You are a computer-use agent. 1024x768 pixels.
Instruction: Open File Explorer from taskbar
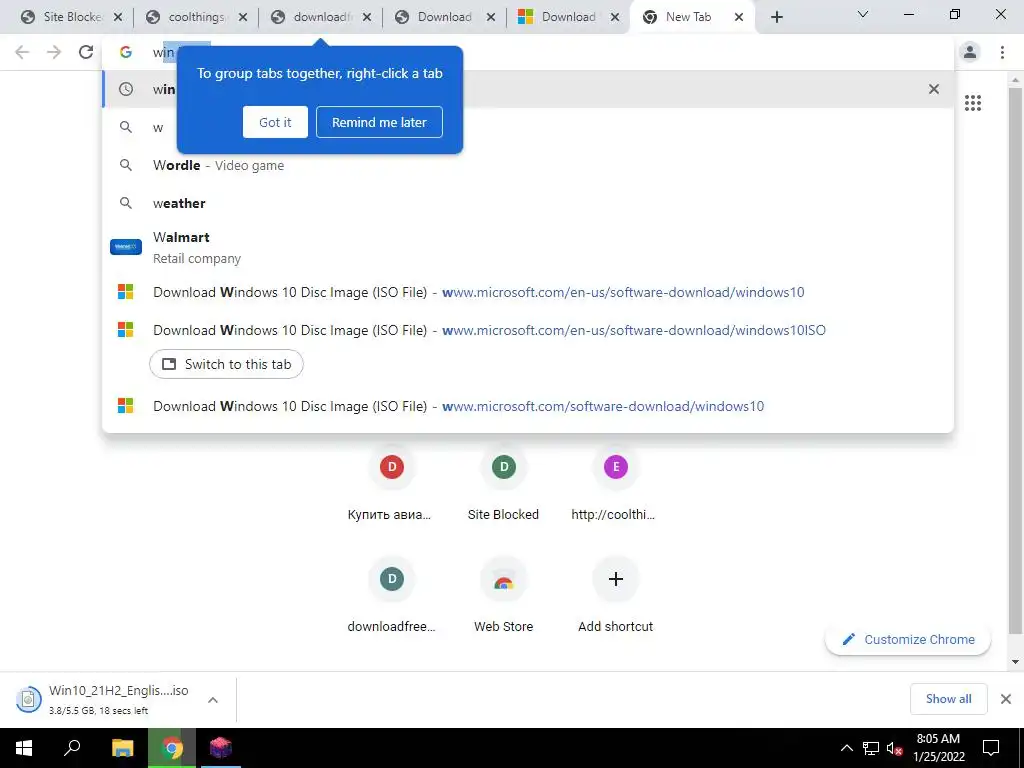[122, 748]
